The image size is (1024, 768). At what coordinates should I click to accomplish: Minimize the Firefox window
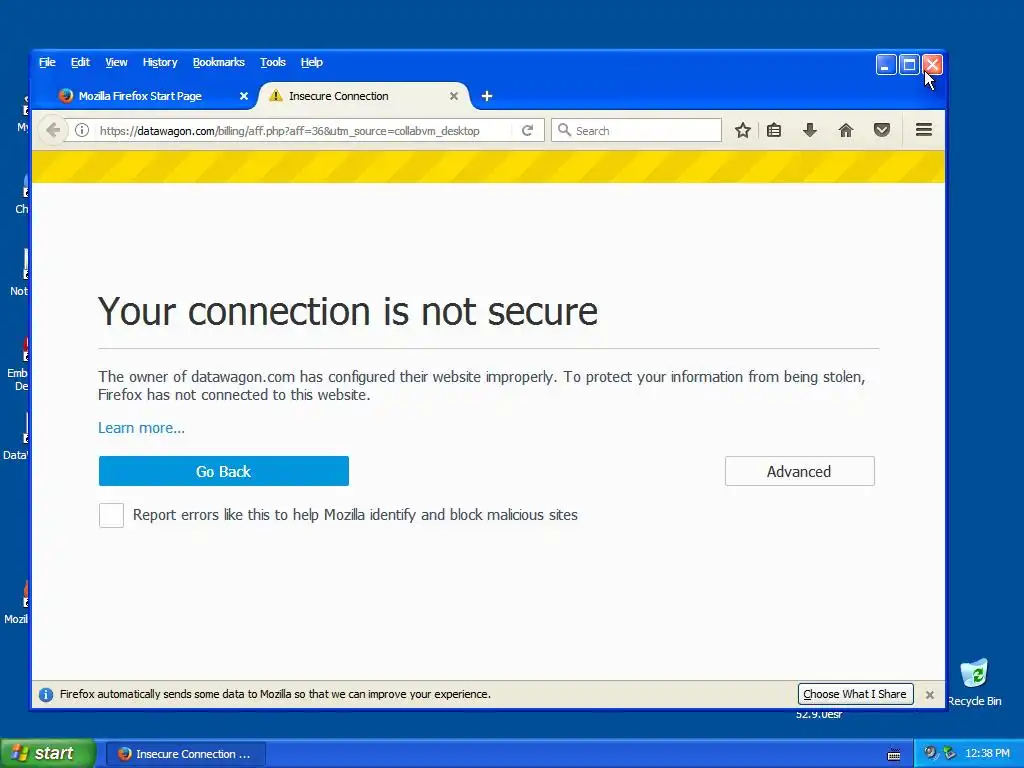tap(886, 65)
